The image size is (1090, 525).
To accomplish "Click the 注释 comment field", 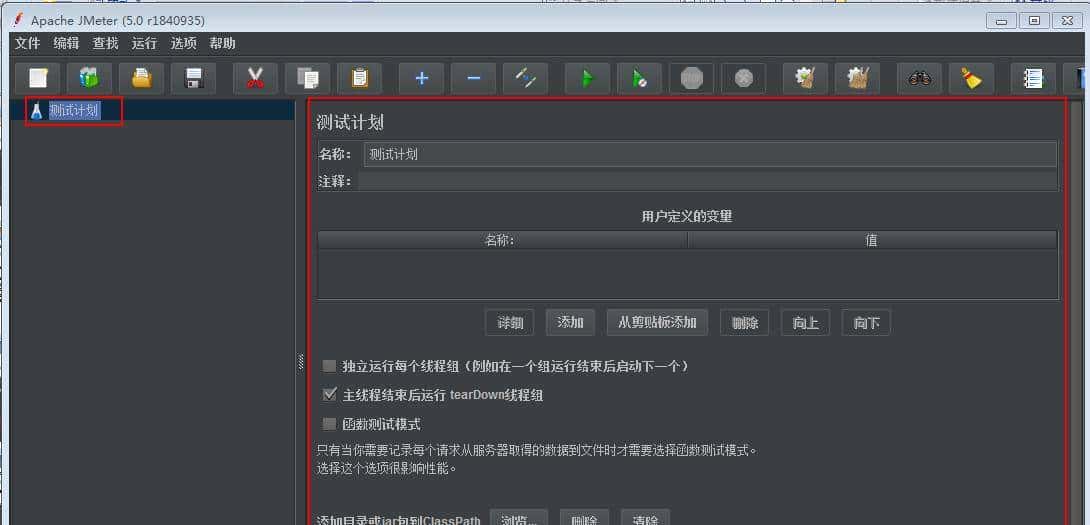I will (x=708, y=181).
